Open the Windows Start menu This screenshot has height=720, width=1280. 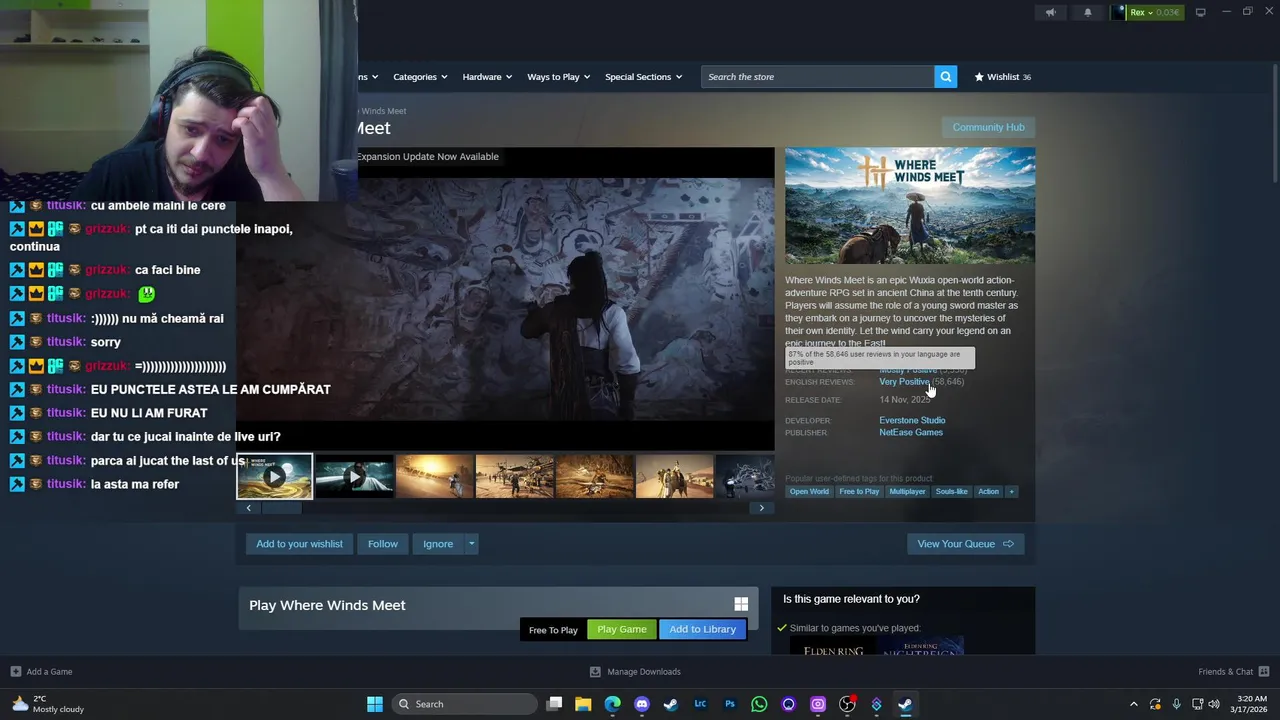point(375,704)
